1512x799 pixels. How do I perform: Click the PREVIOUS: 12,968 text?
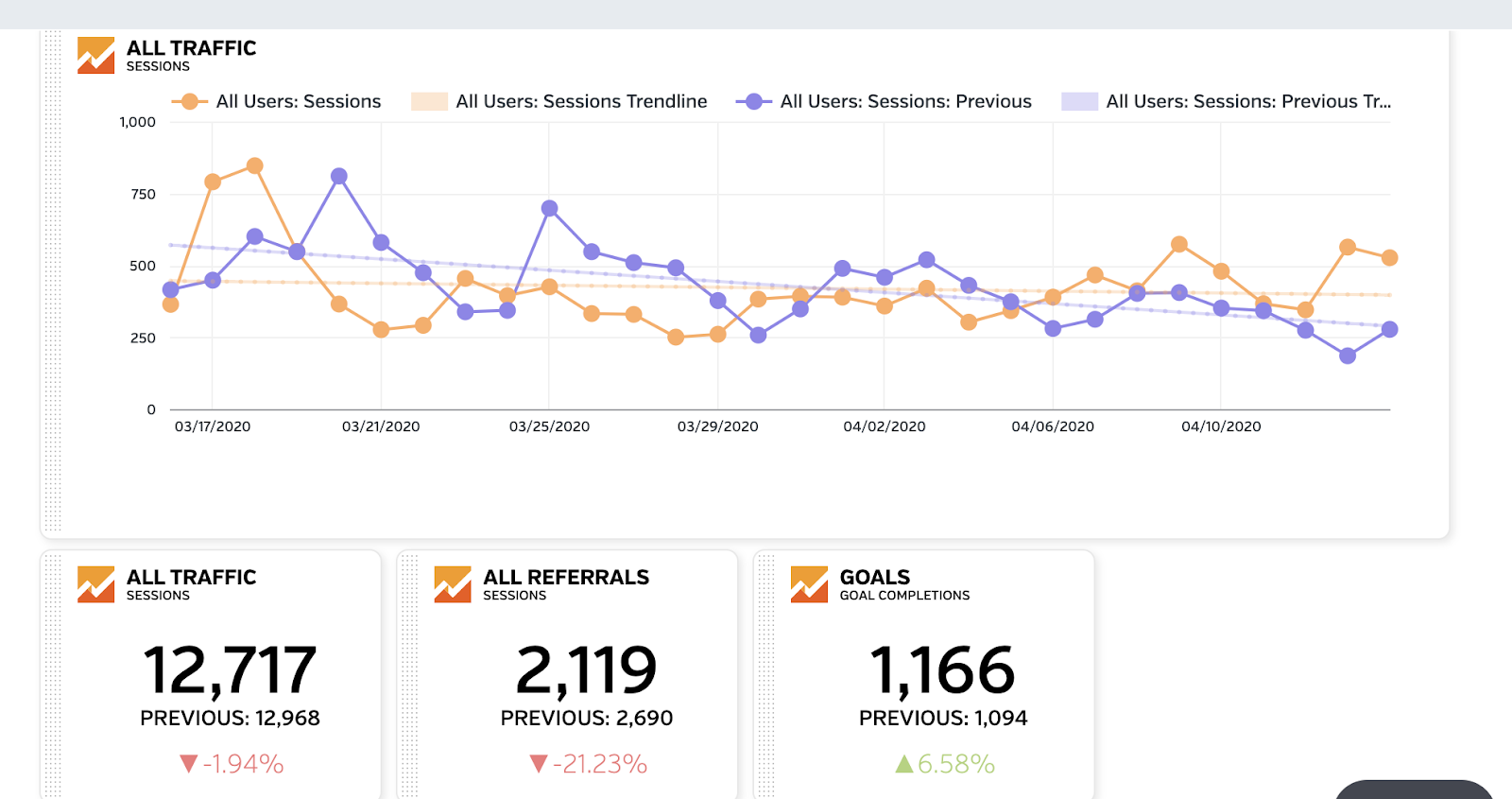click(x=230, y=719)
